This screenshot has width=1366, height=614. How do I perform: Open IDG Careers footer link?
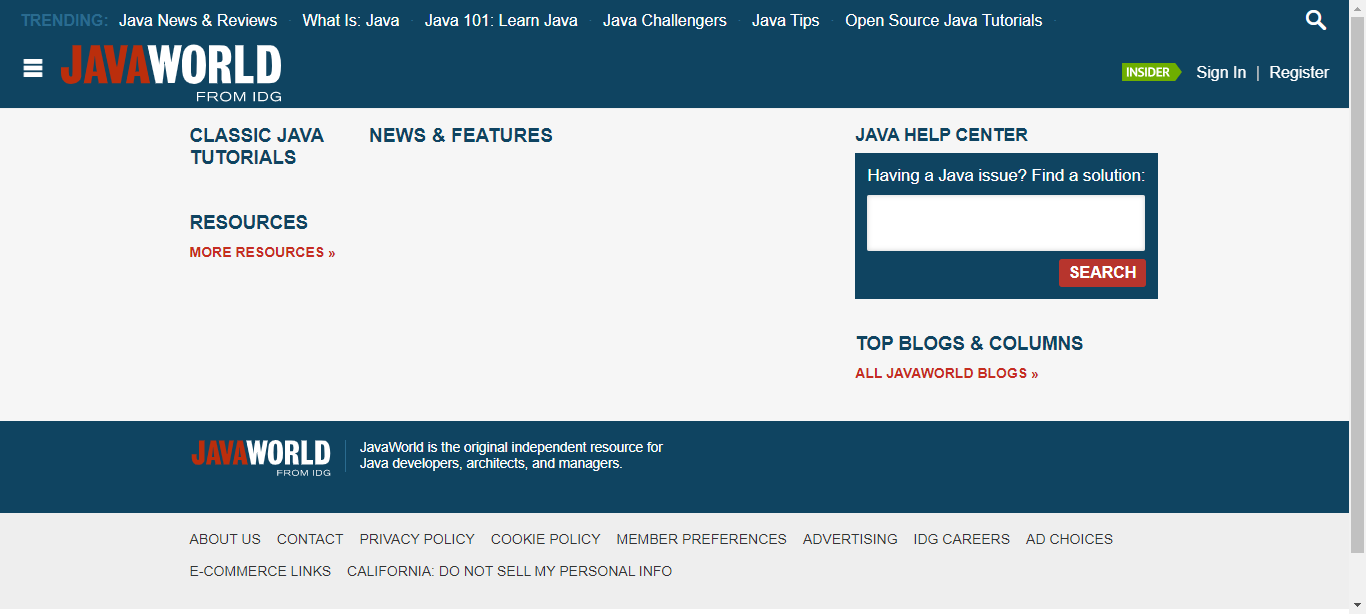pos(962,539)
